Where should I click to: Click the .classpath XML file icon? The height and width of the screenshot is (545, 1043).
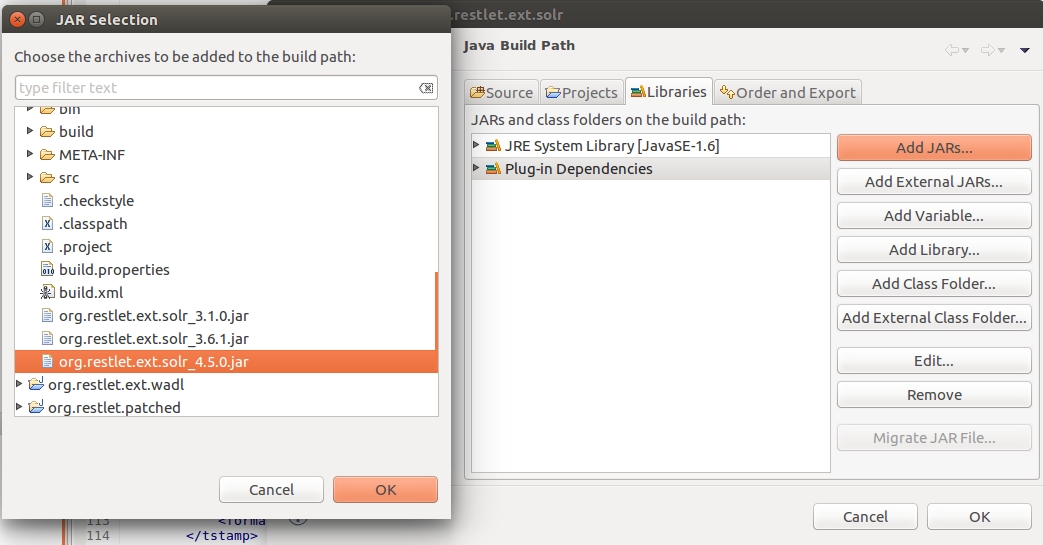pyautogui.click(x=47, y=224)
